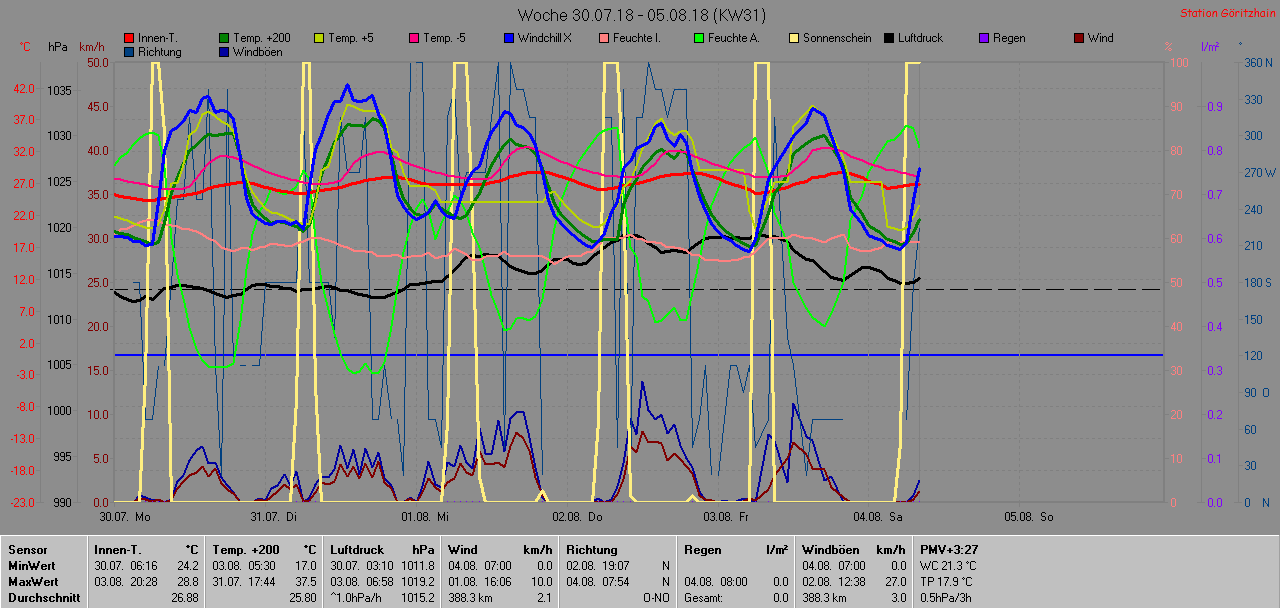This screenshot has width=1280, height=608.
Task: Click the pink Temp. -5 legend swatch
Action: (414, 38)
